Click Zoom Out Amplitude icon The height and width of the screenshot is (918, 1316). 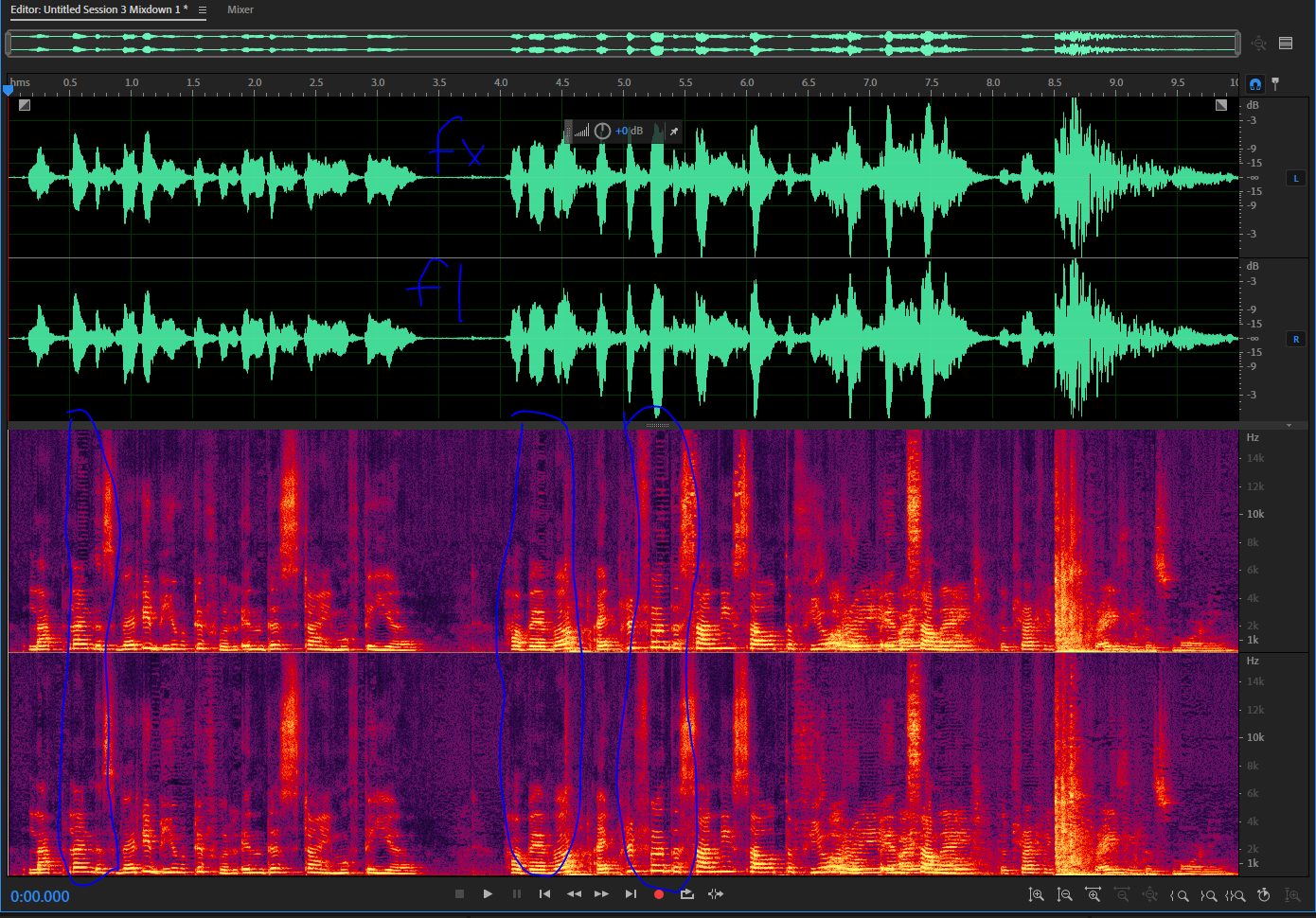pos(1065,895)
